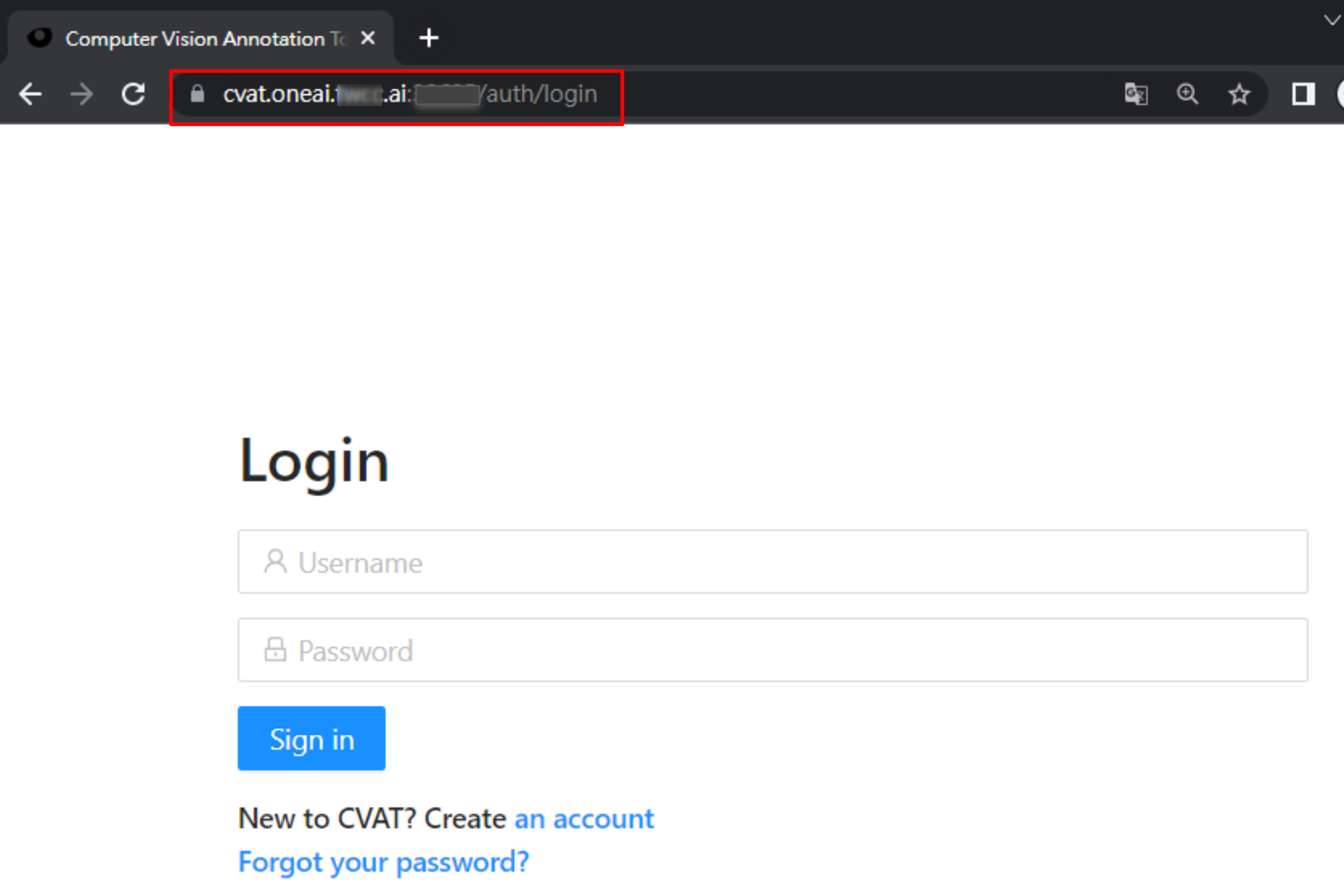Screen dimensions: 1344x896
Task: Click the blue Sign in button
Action: 311,738
